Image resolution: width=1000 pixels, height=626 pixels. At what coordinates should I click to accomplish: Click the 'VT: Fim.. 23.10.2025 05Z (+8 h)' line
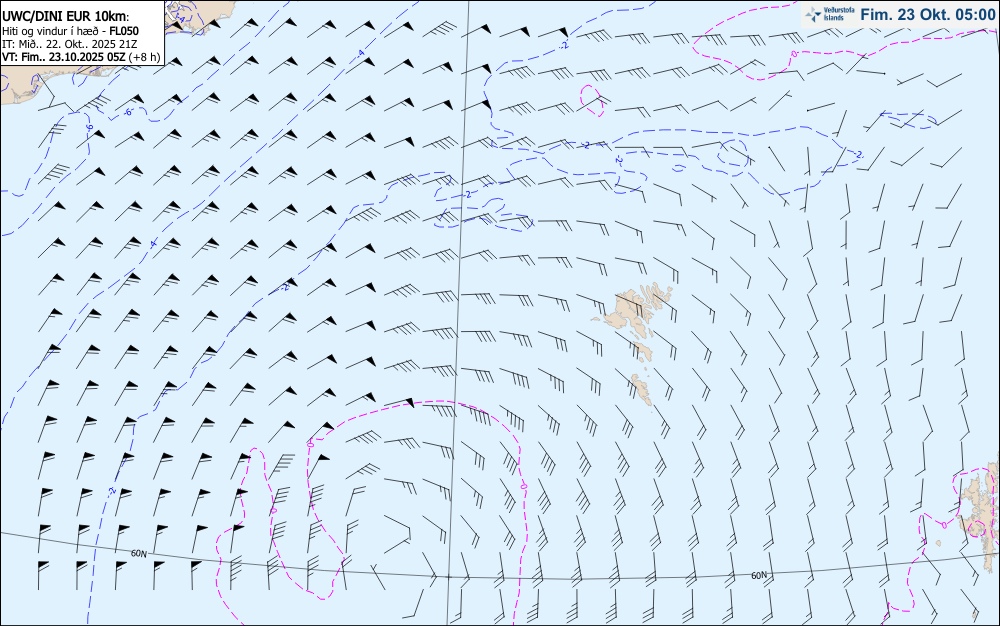81,57
